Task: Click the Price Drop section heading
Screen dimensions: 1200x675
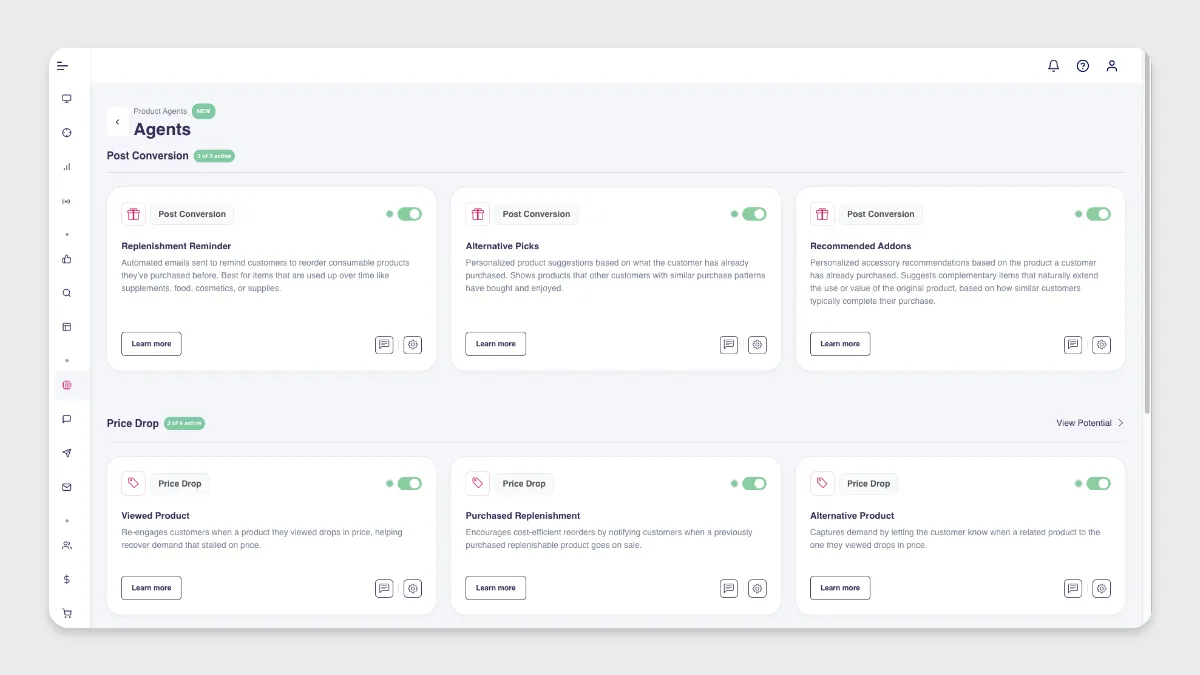Action: click(133, 423)
